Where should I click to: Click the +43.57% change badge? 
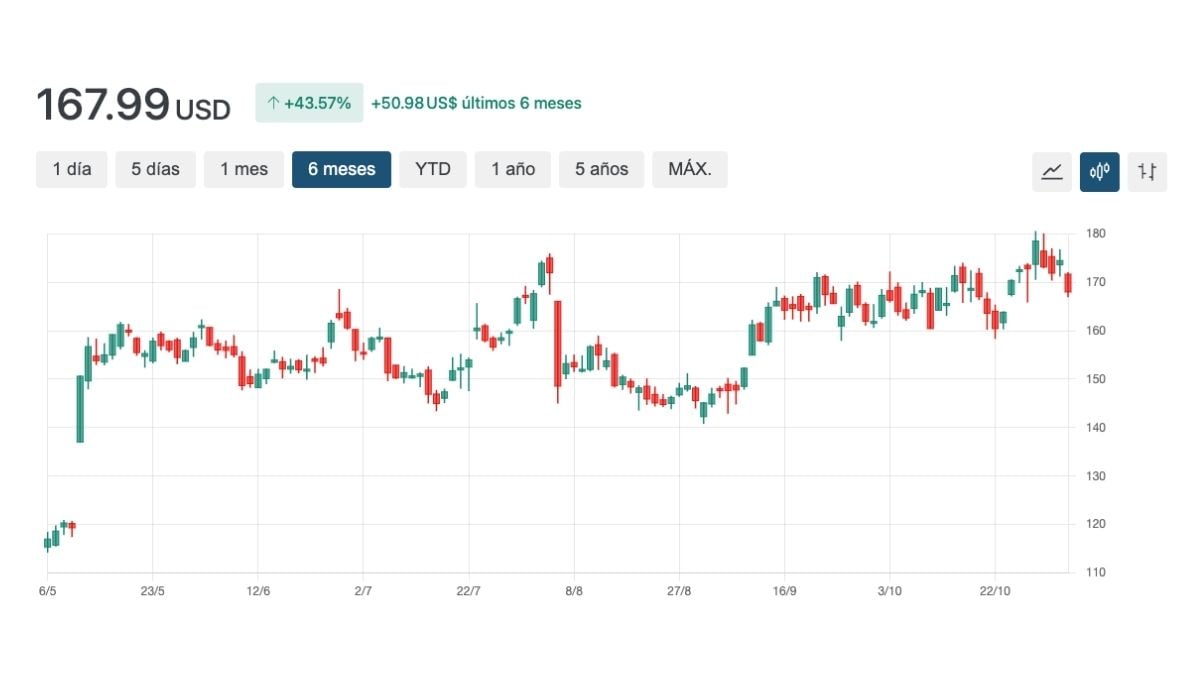pyautogui.click(x=309, y=103)
